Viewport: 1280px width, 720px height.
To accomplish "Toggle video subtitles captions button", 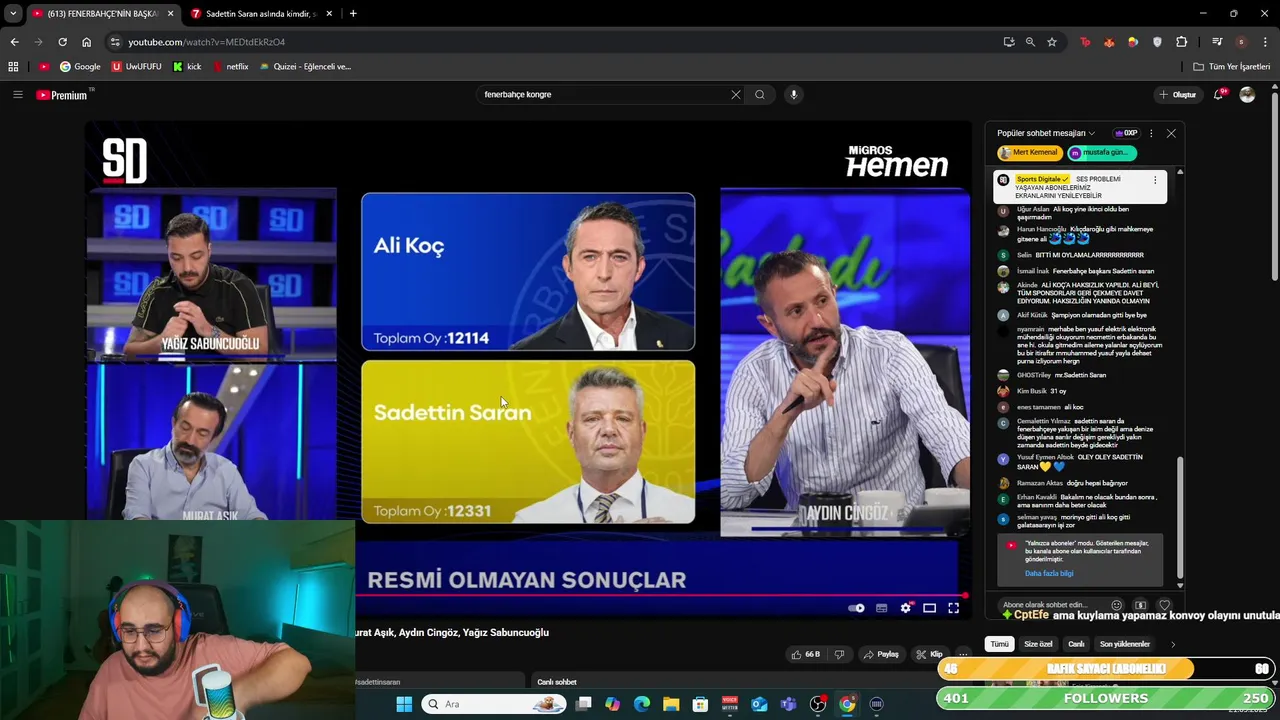I will 881,608.
